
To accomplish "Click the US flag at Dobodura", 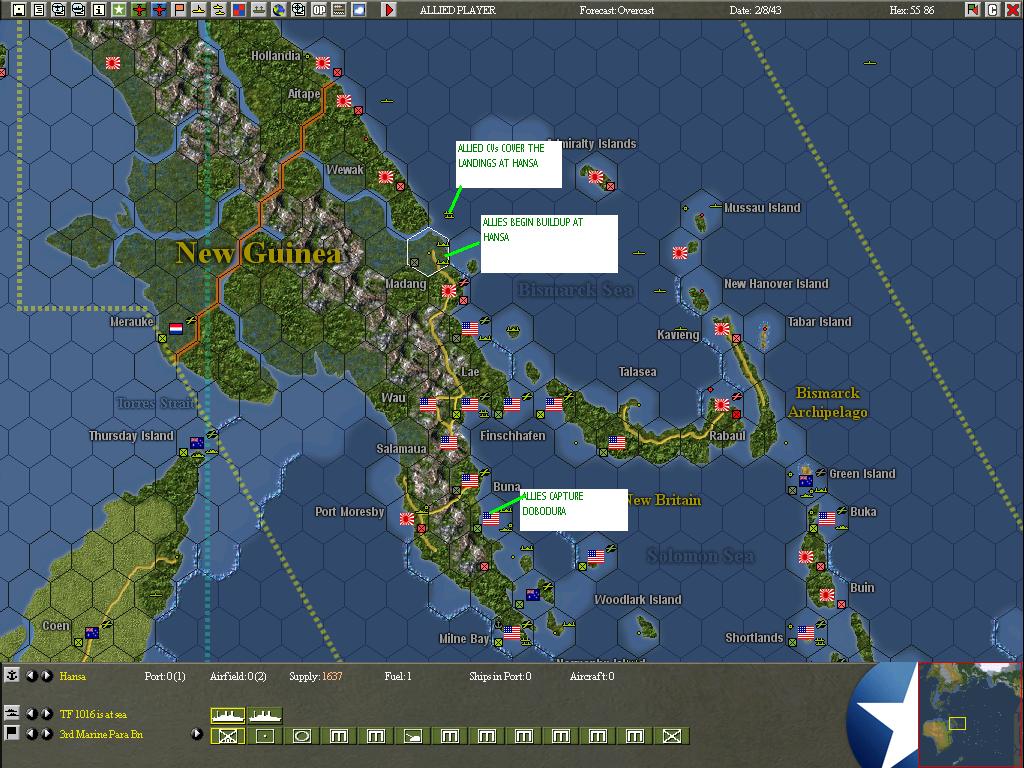I will [491, 519].
